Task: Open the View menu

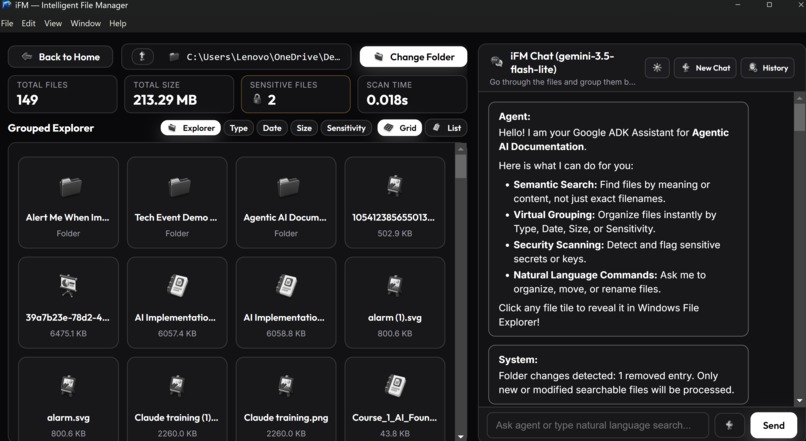Action: click(x=53, y=23)
